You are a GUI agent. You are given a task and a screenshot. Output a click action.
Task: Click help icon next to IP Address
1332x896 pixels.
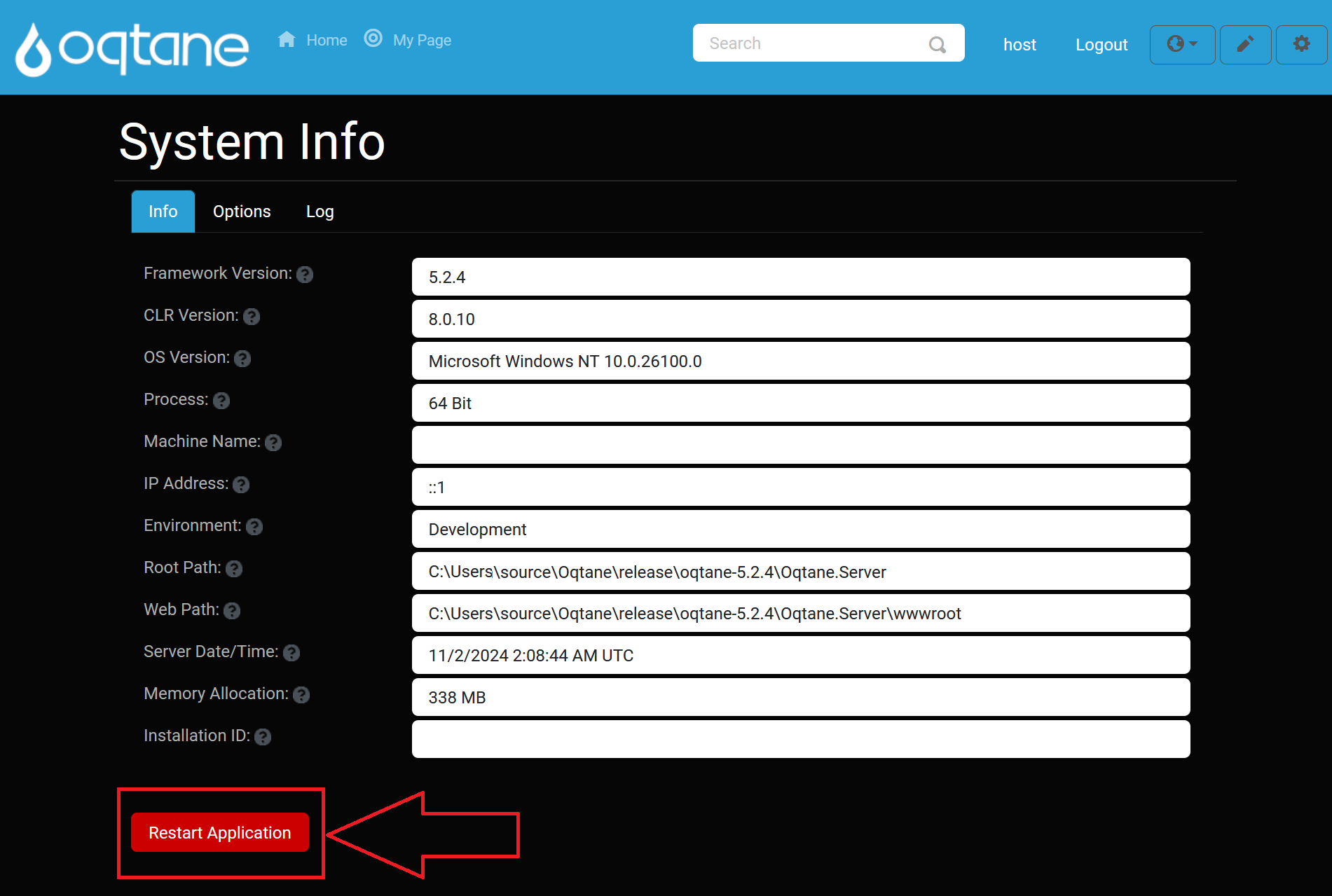[x=241, y=485]
